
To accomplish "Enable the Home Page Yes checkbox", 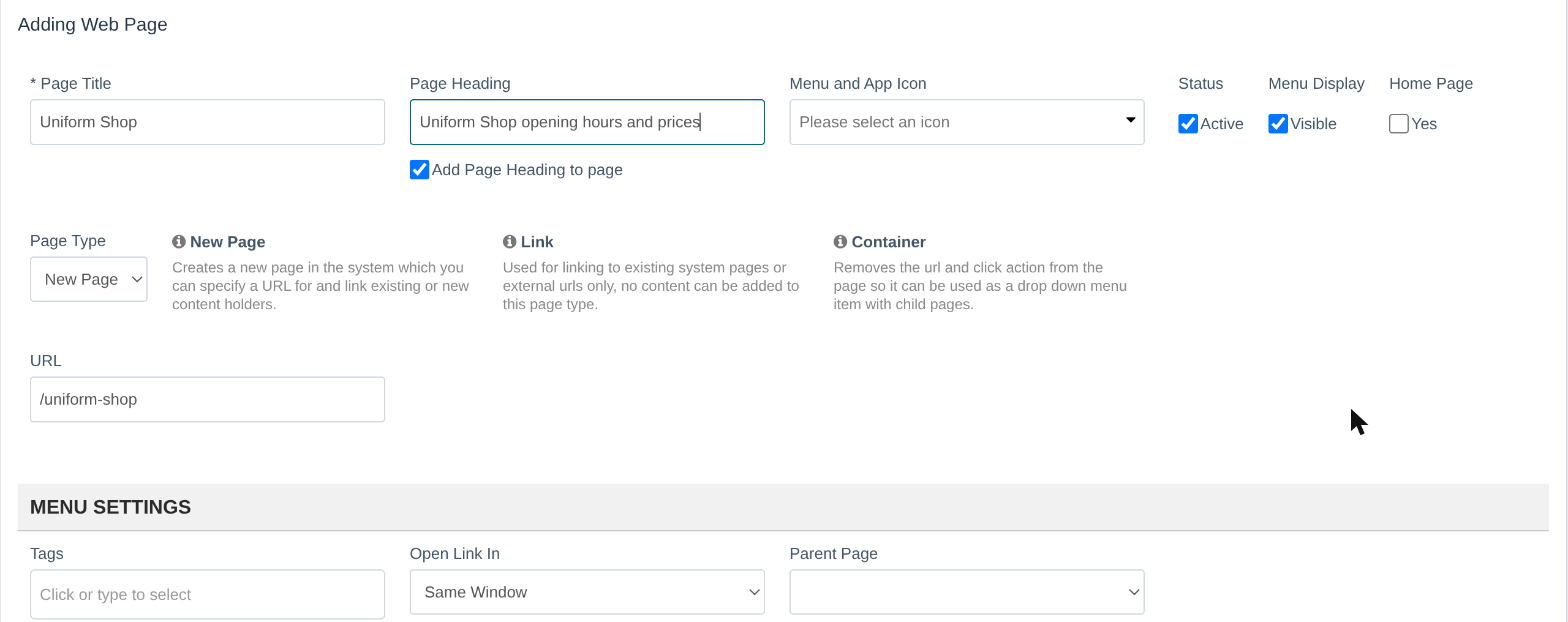I will pos(1399,124).
